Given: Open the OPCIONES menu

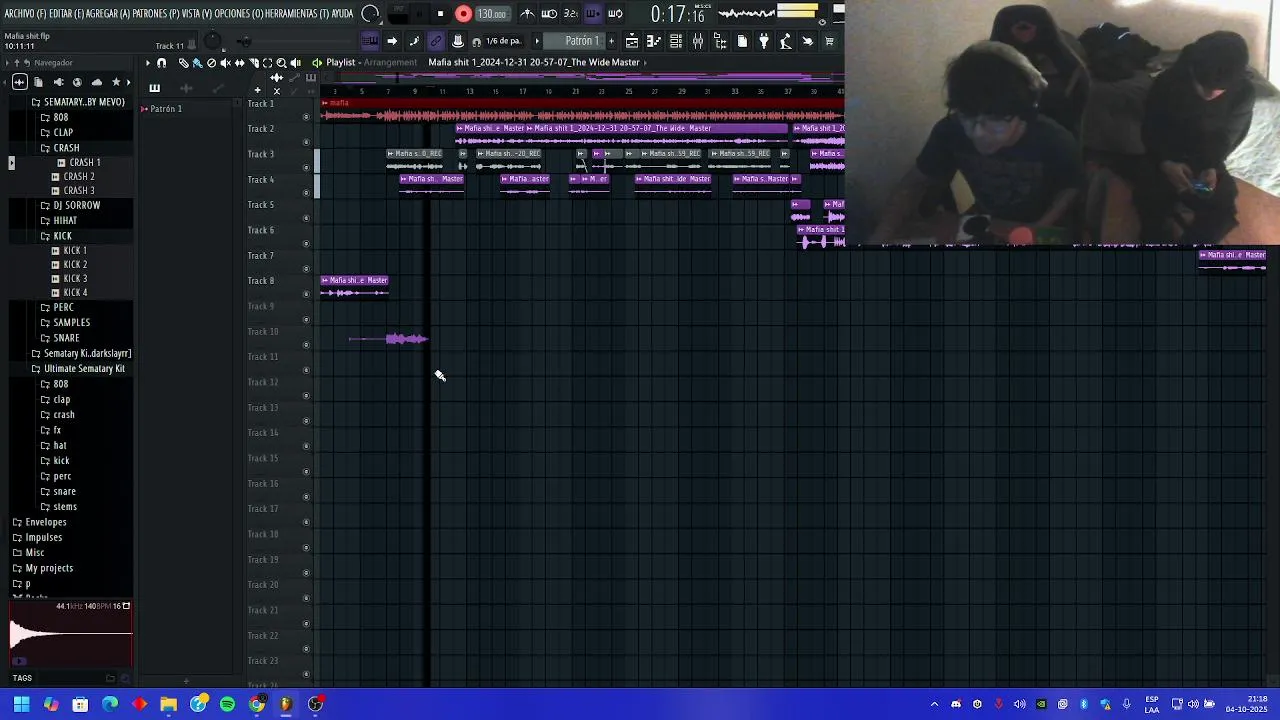Looking at the screenshot, I should [x=241, y=13].
